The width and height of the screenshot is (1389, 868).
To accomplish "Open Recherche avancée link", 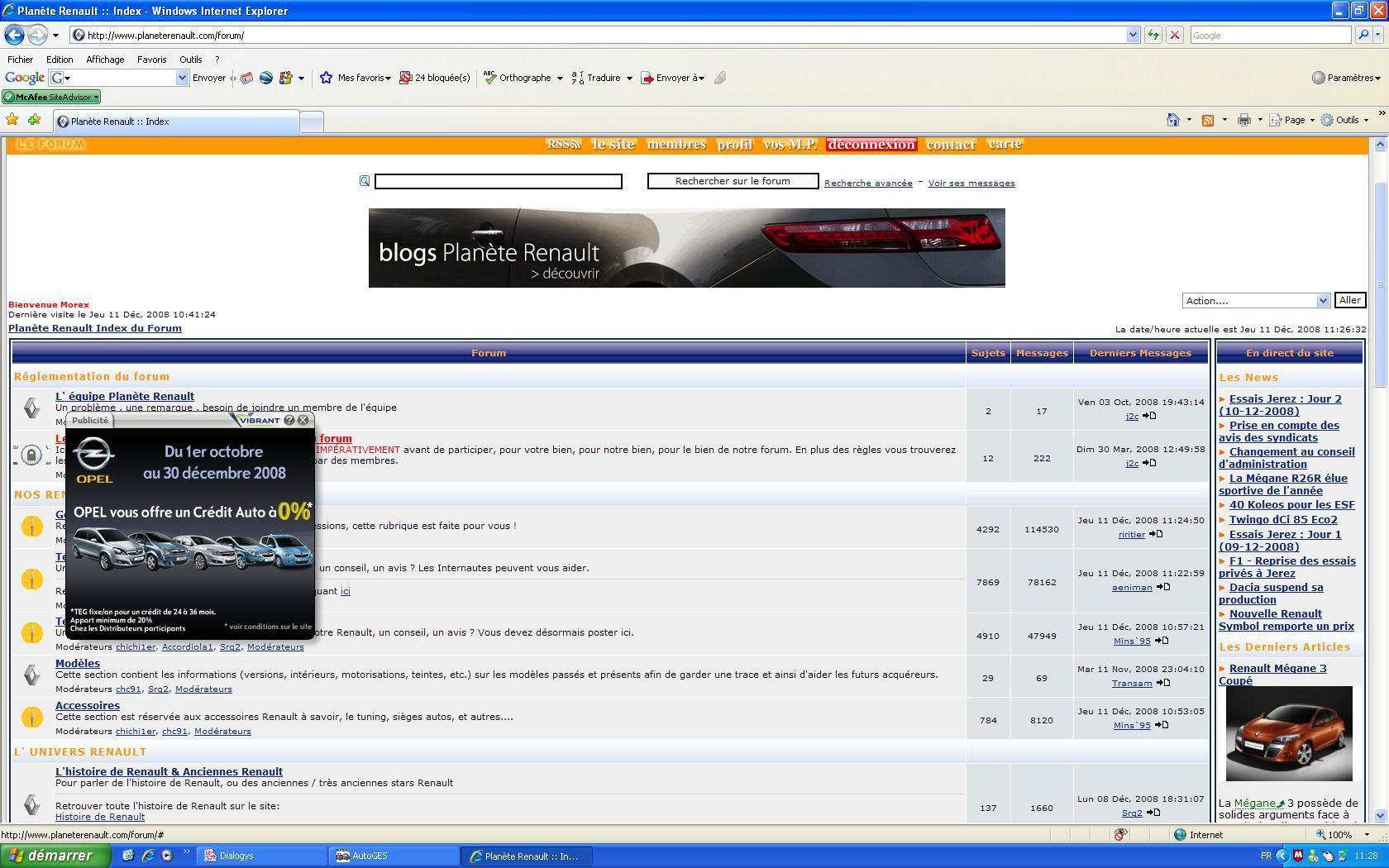I will point(868,184).
